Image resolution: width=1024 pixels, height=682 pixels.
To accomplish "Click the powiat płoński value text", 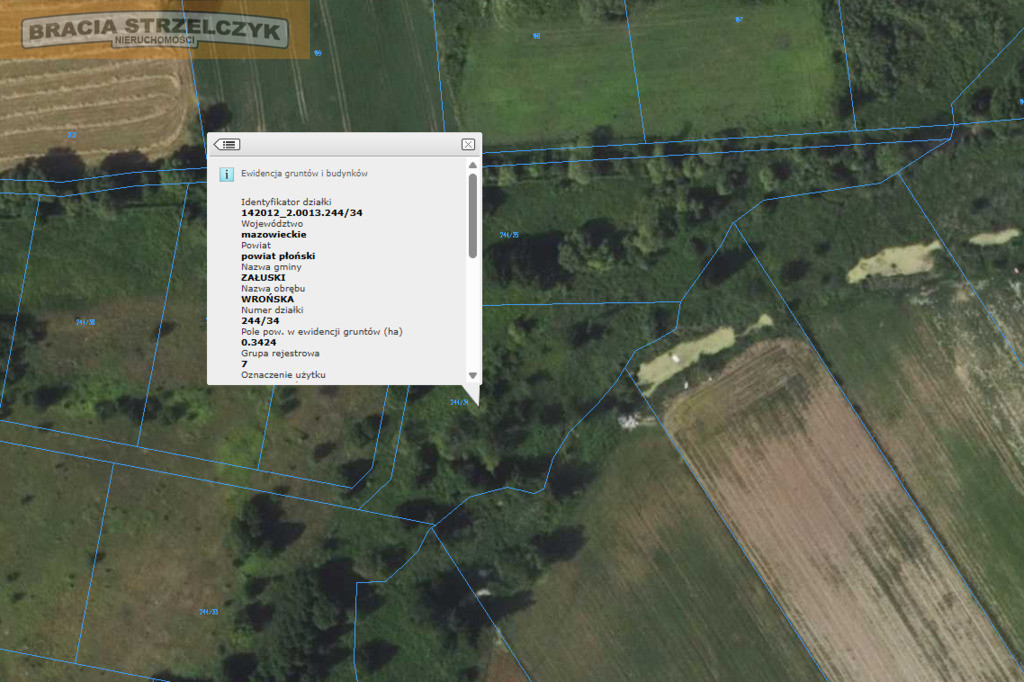I will point(278,256).
